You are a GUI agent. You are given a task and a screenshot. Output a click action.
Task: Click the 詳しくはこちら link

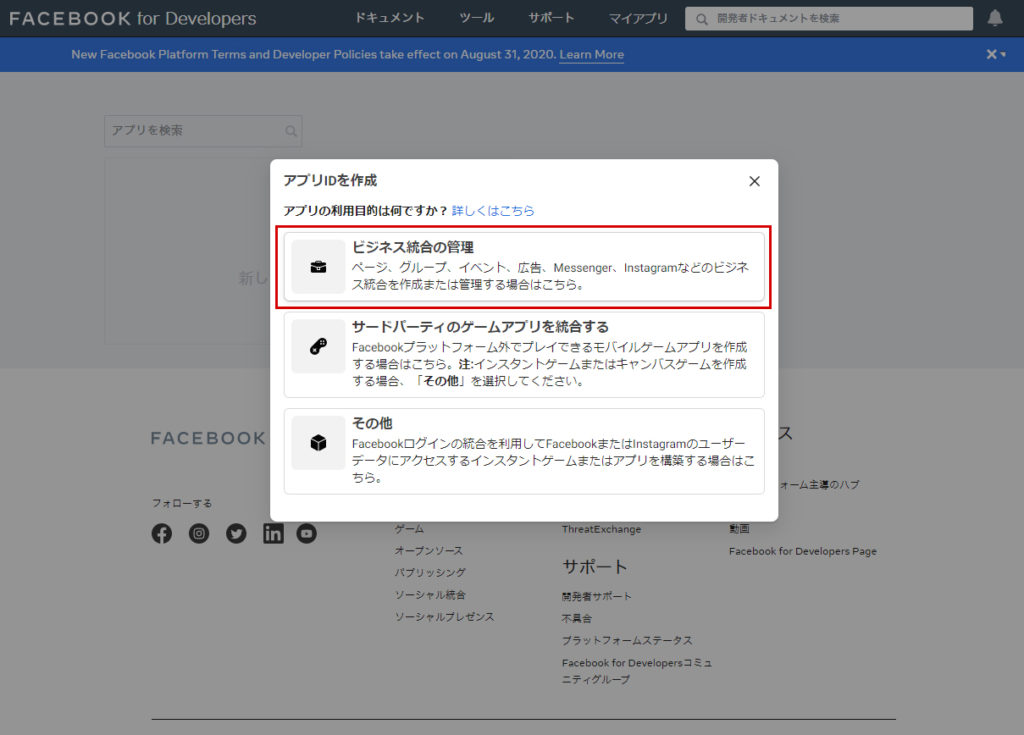coord(493,211)
